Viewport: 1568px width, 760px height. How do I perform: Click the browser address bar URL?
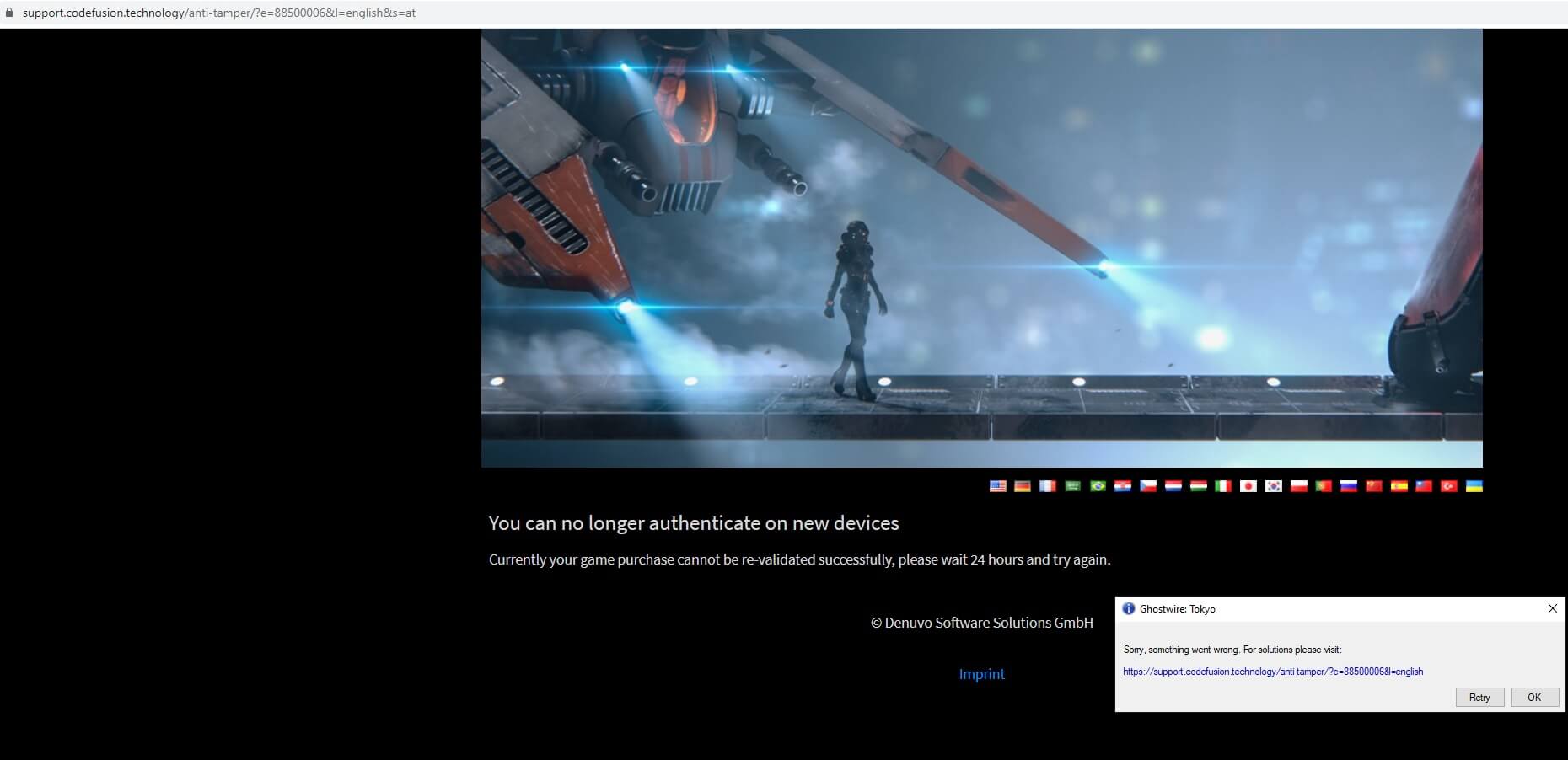coord(219,13)
